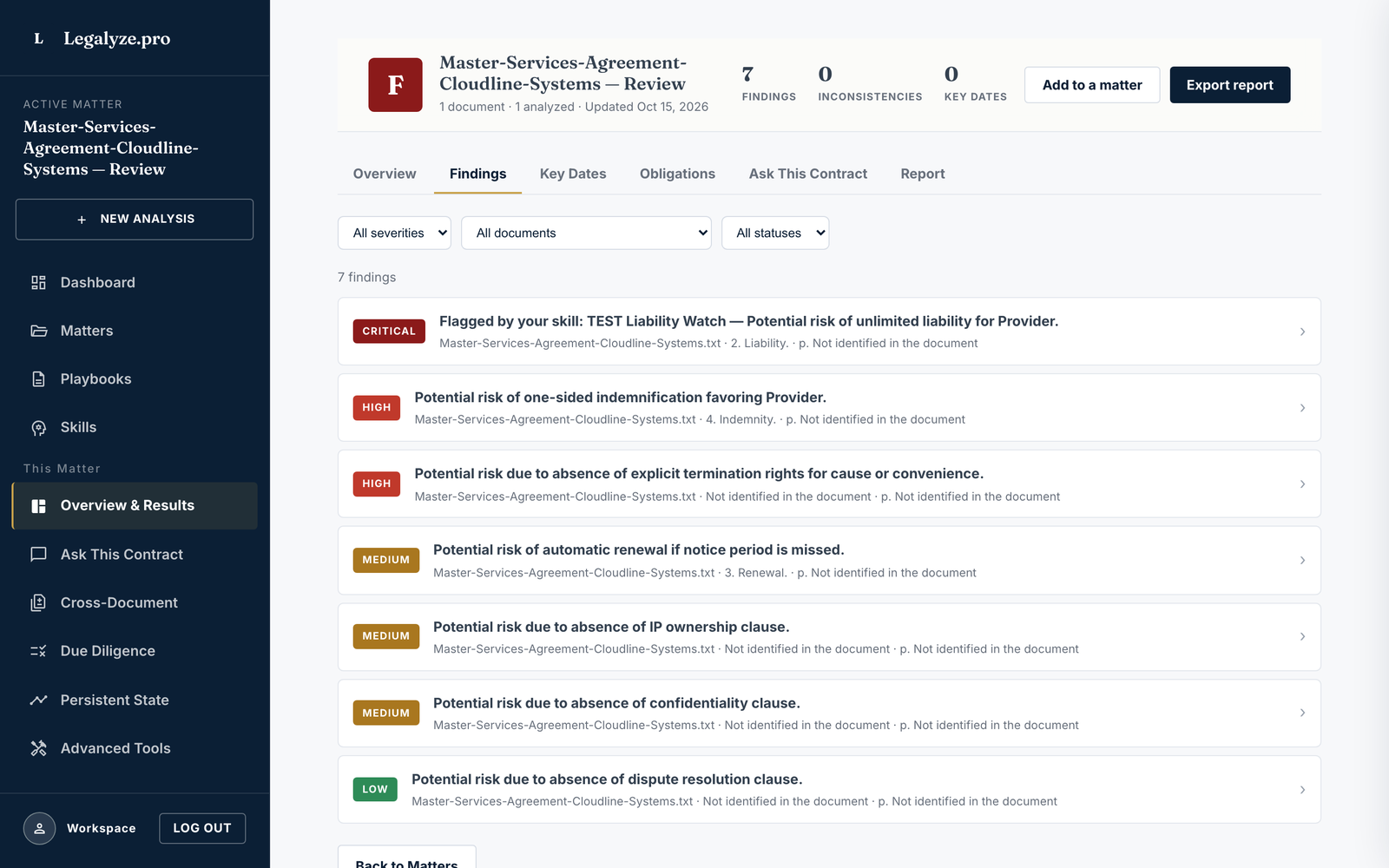Click the Due Diligence checklist icon
Screen dimensions: 1389x868
[x=38, y=651]
